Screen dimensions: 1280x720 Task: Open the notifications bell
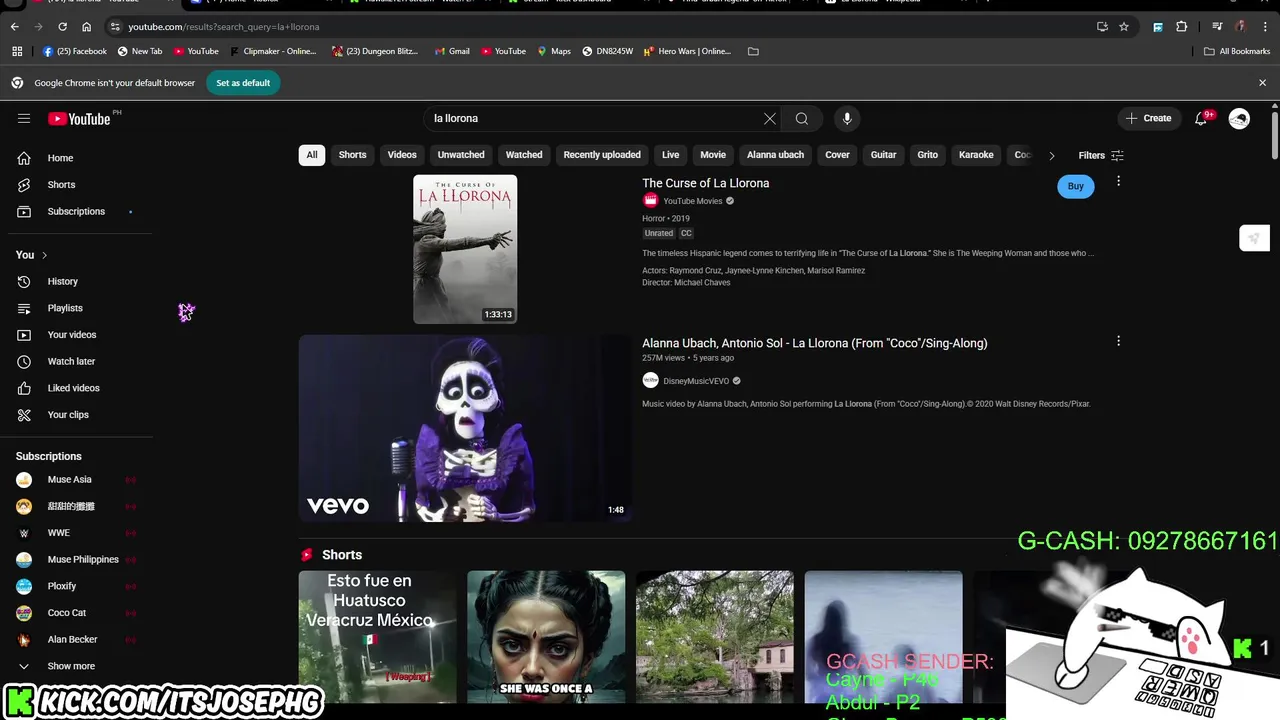click(1201, 118)
